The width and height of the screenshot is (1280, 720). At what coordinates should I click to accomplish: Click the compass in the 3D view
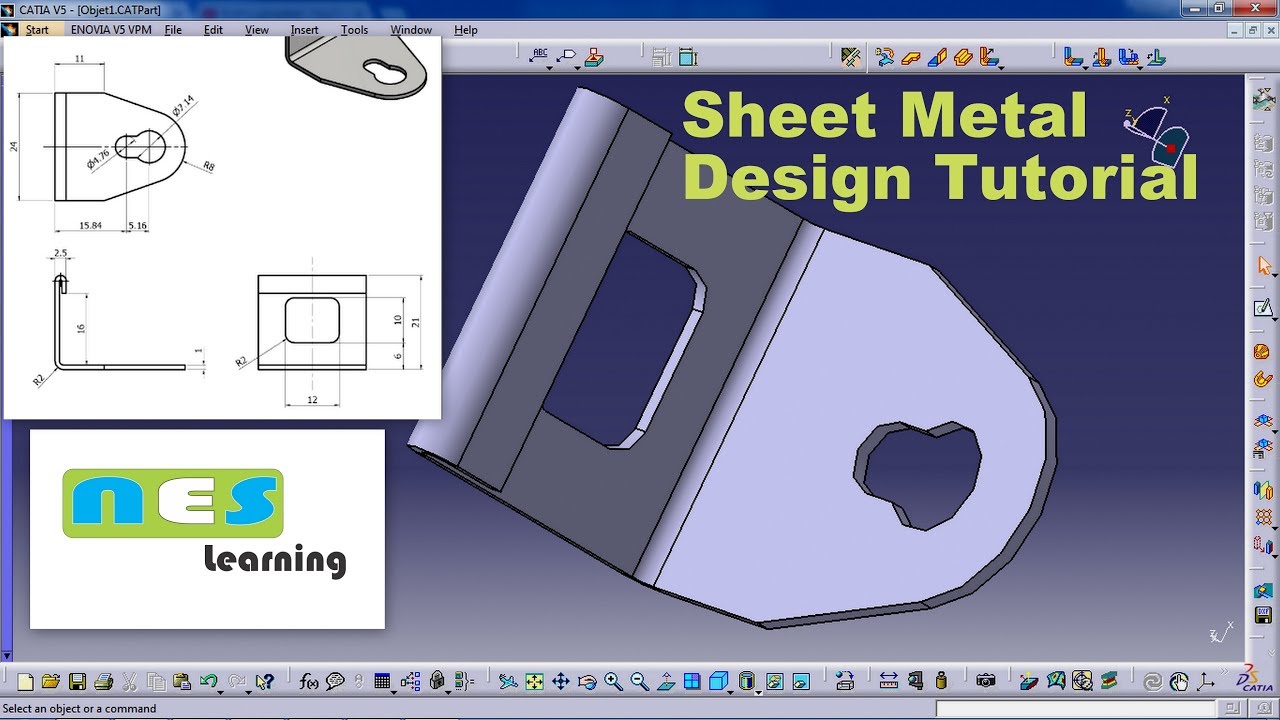coord(1157,133)
